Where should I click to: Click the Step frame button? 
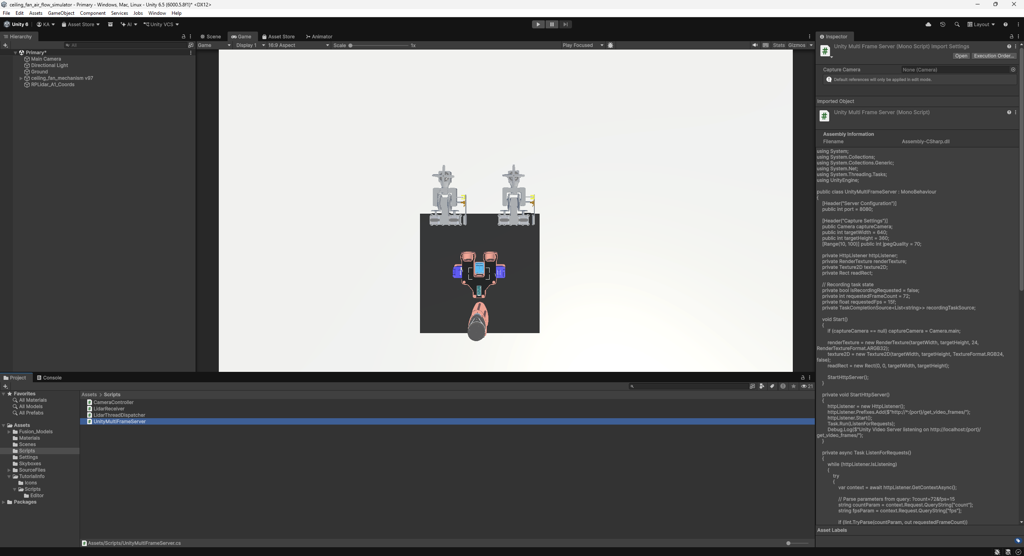pyautogui.click(x=566, y=24)
